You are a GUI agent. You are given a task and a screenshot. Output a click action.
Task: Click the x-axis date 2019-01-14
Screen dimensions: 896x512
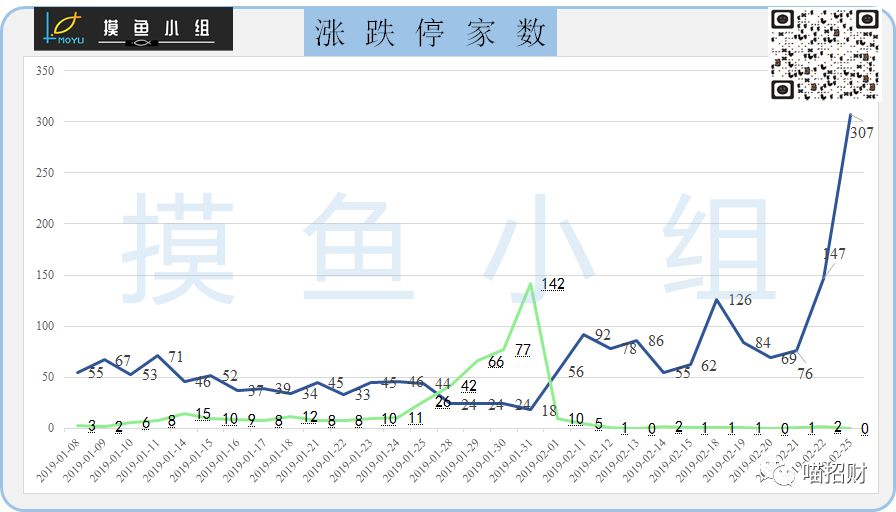point(163,460)
